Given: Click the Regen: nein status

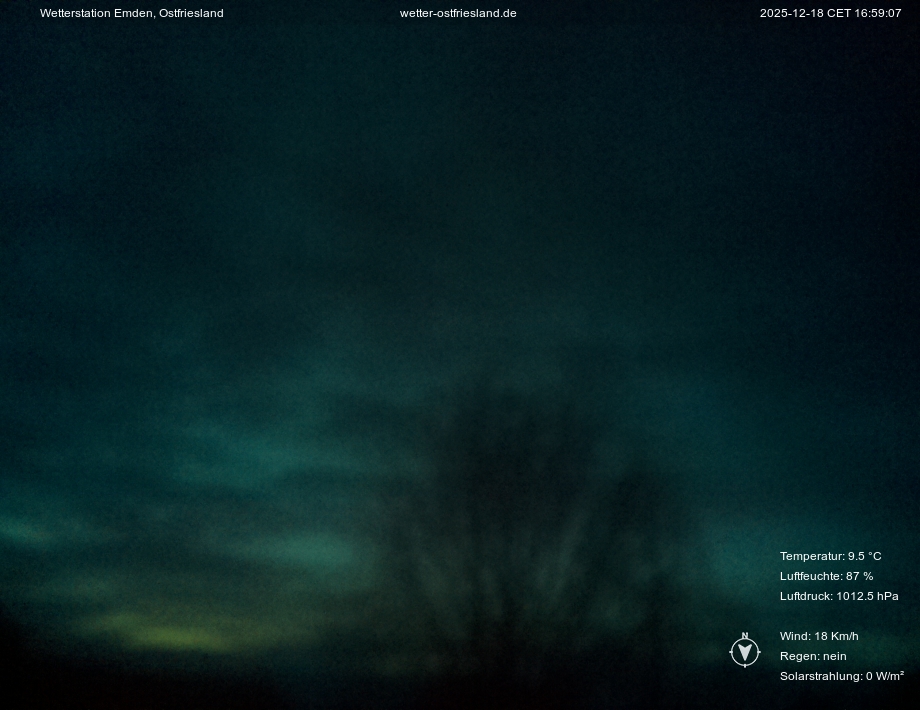Looking at the screenshot, I should (x=813, y=656).
